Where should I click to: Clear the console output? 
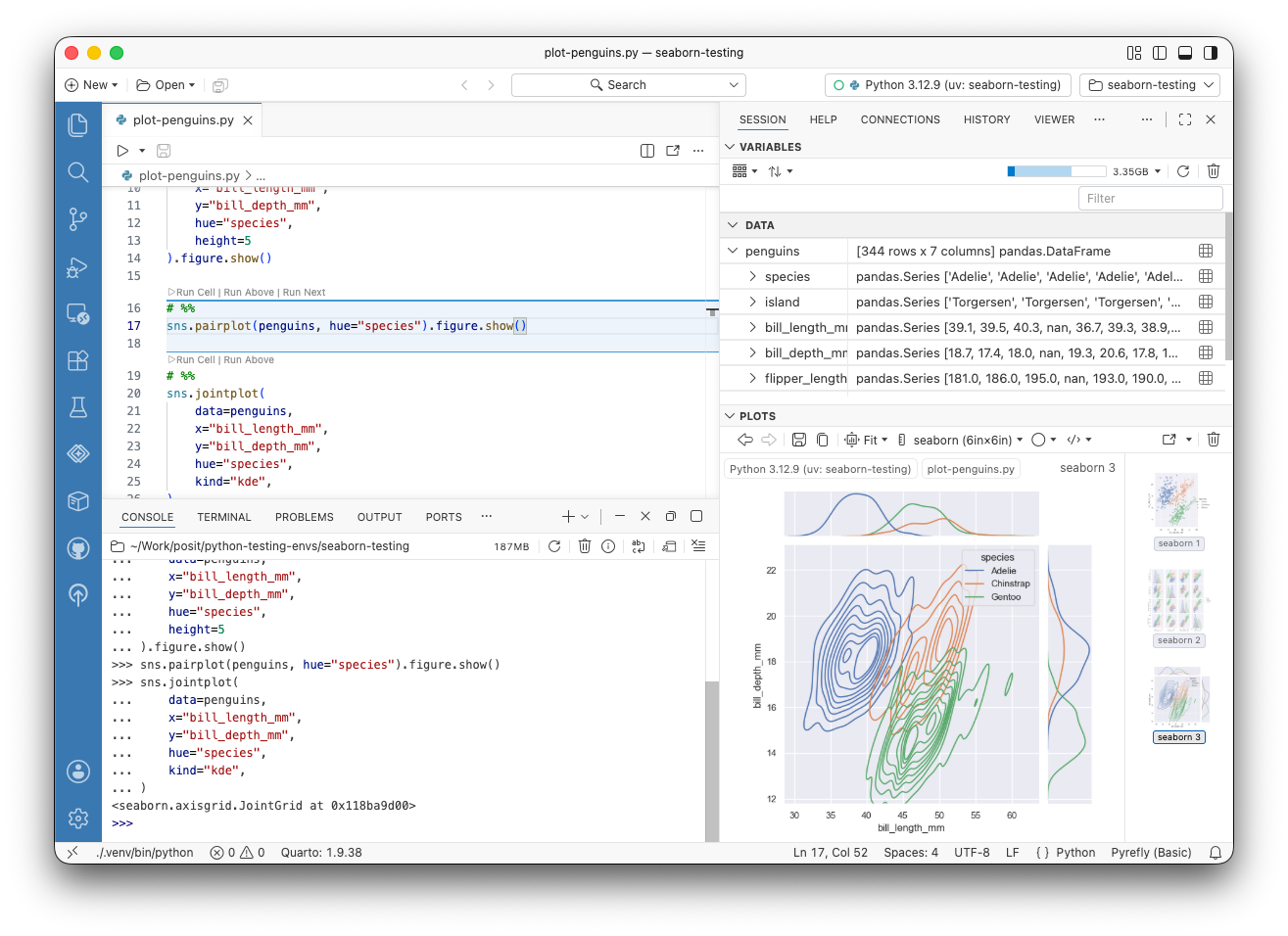point(698,546)
